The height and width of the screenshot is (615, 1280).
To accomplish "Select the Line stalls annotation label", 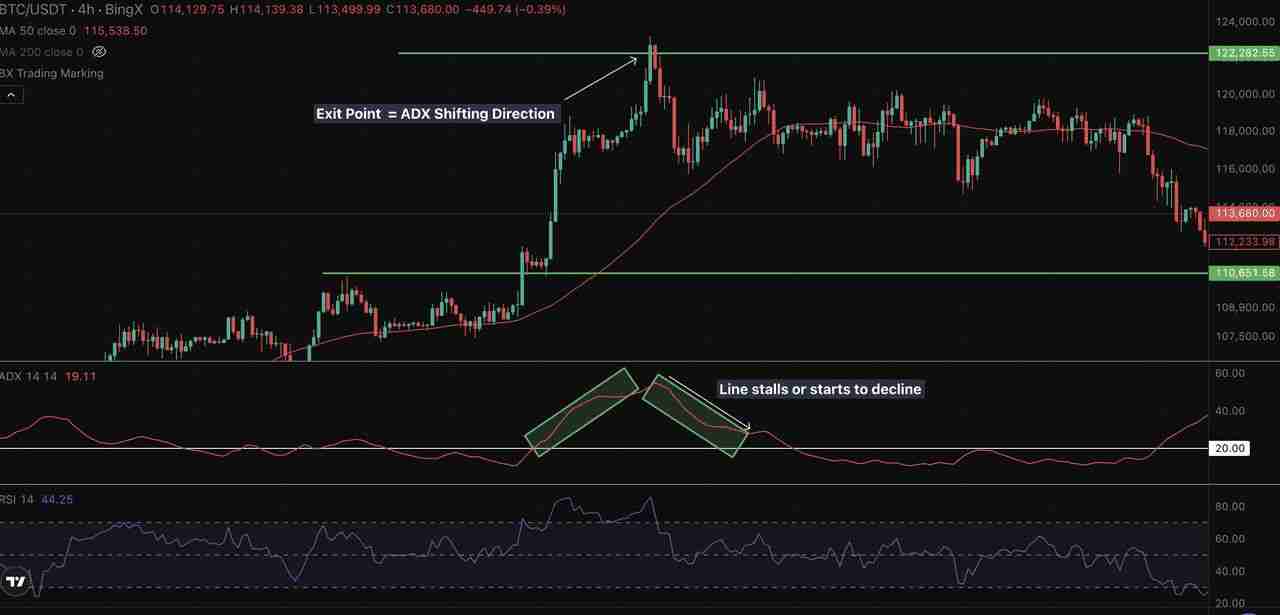I will (820, 389).
